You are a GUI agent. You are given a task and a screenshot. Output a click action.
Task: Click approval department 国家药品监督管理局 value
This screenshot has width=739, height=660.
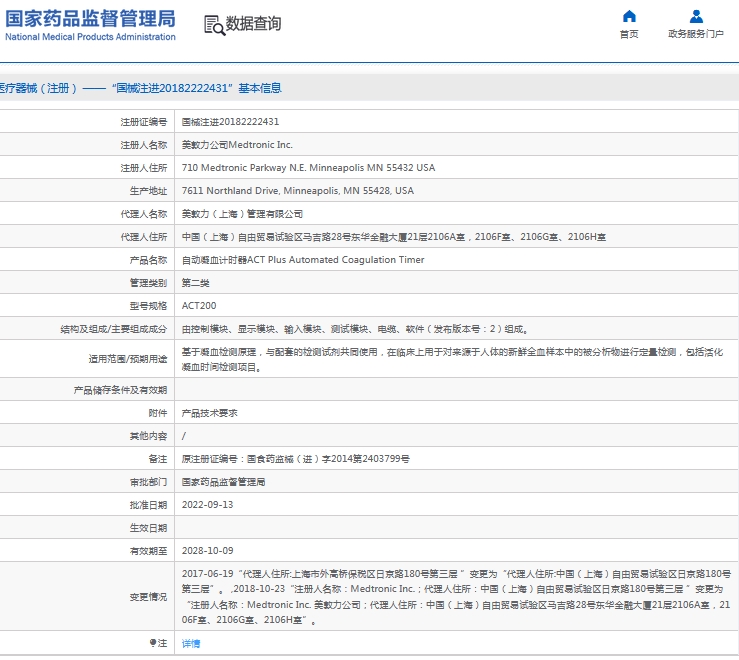(x=223, y=482)
